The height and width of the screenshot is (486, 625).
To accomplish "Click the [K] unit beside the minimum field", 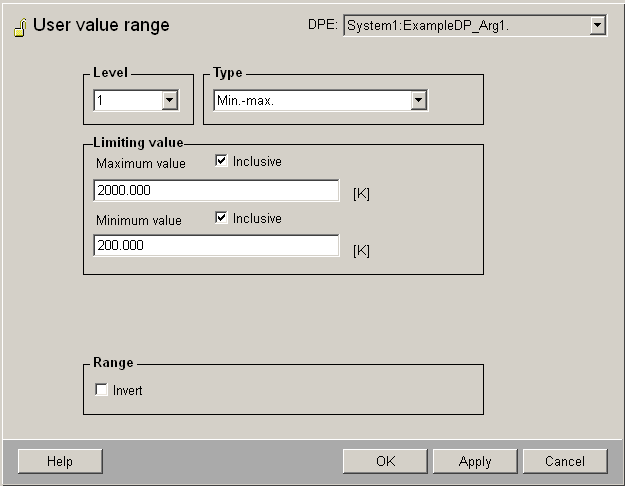I will click(361, 250).
